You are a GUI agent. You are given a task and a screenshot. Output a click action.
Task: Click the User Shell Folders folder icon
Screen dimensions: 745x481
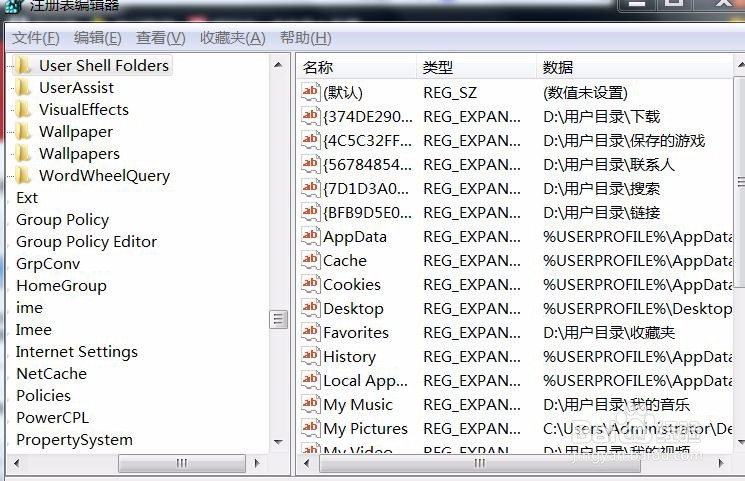[x=23, y=65]
